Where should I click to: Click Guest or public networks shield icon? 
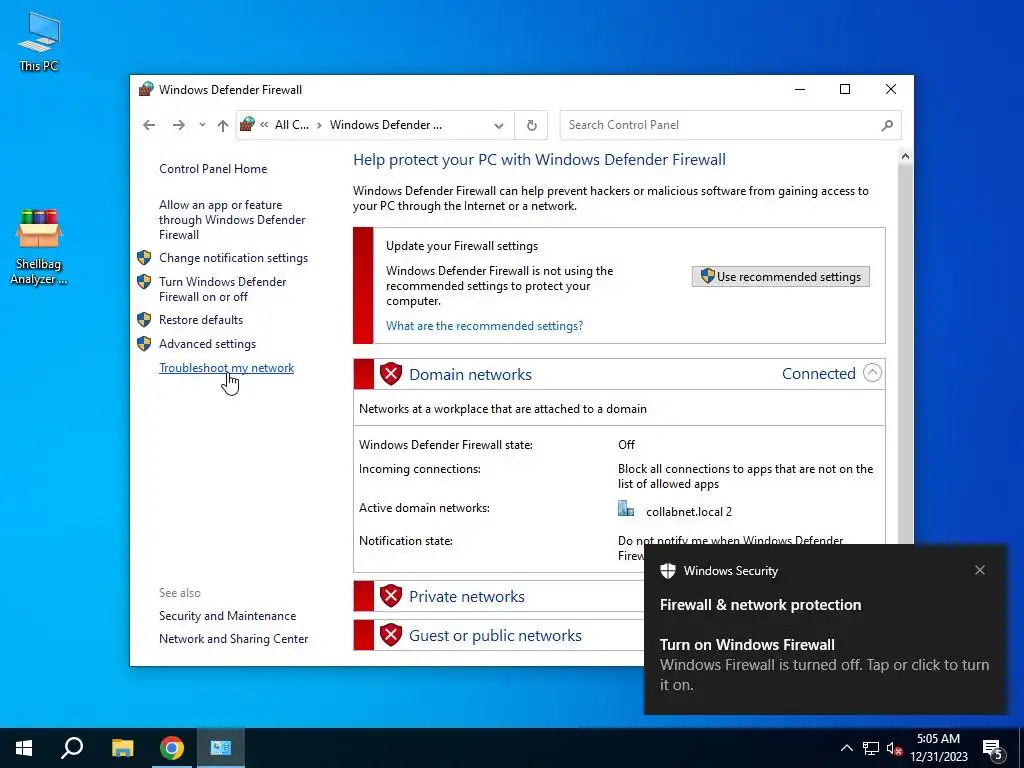(x=391, y=635)
